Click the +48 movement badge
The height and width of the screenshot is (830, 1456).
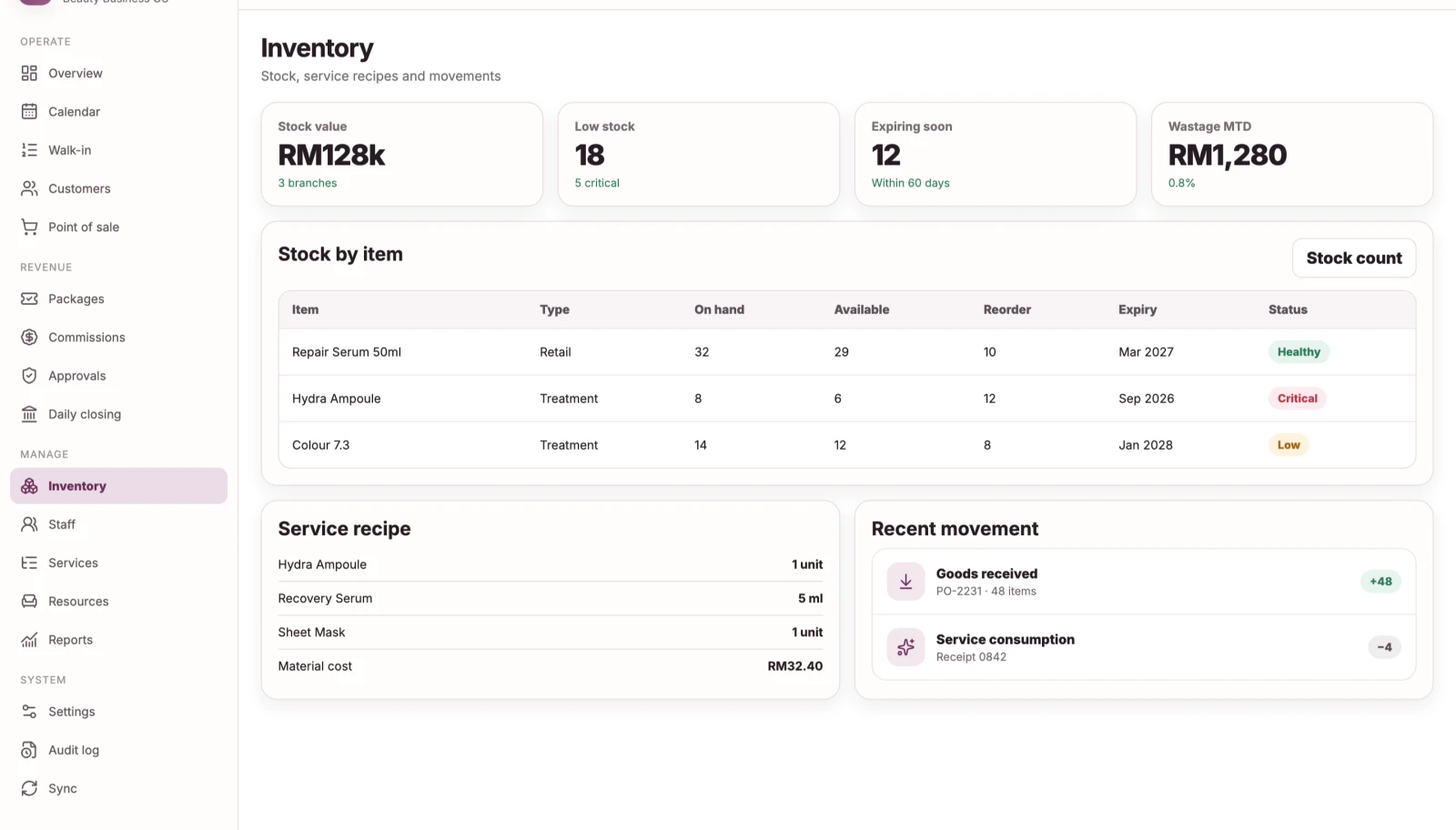pos(1380,582)
